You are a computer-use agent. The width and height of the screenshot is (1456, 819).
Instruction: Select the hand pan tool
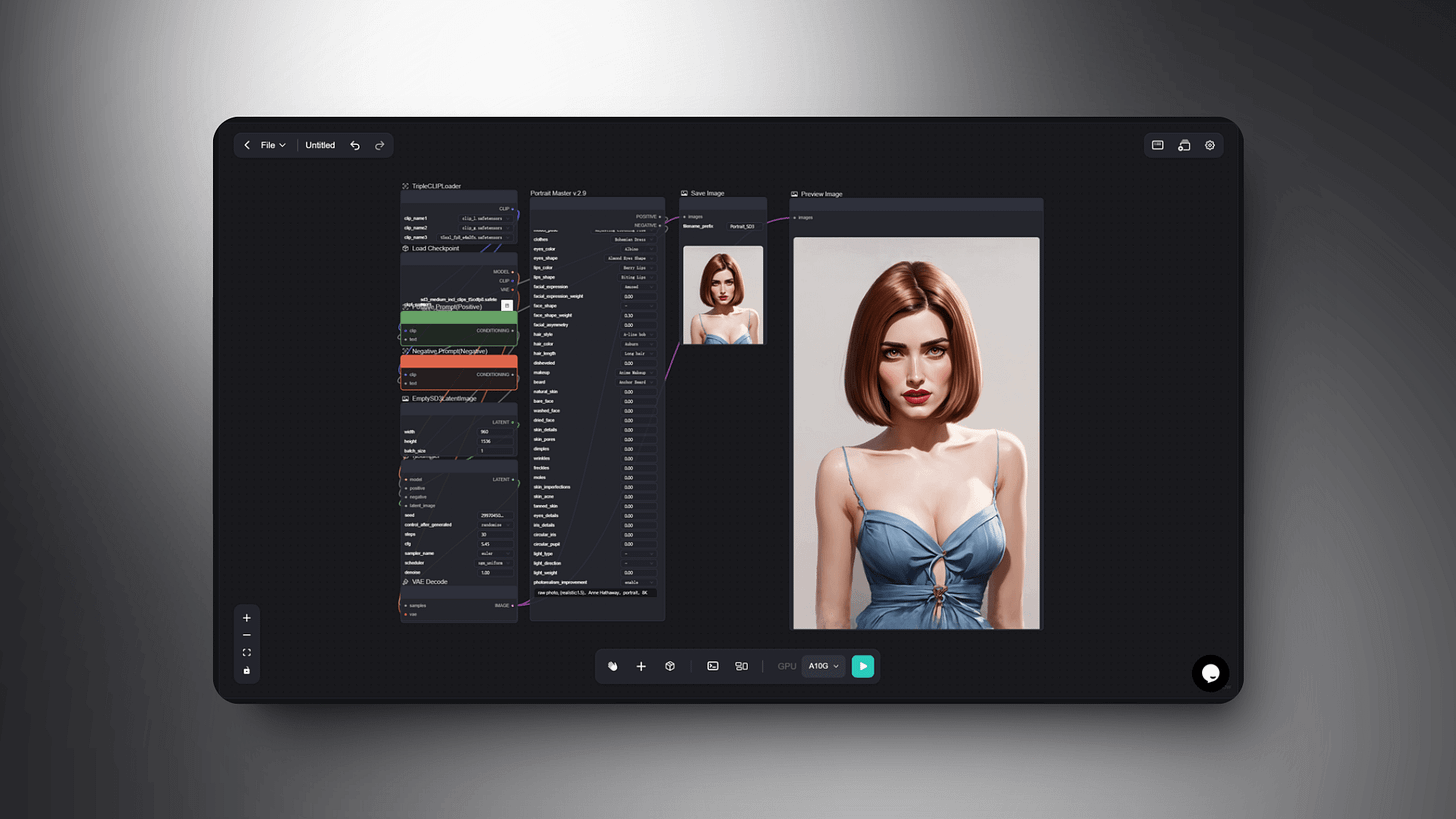tap(613, 666)
